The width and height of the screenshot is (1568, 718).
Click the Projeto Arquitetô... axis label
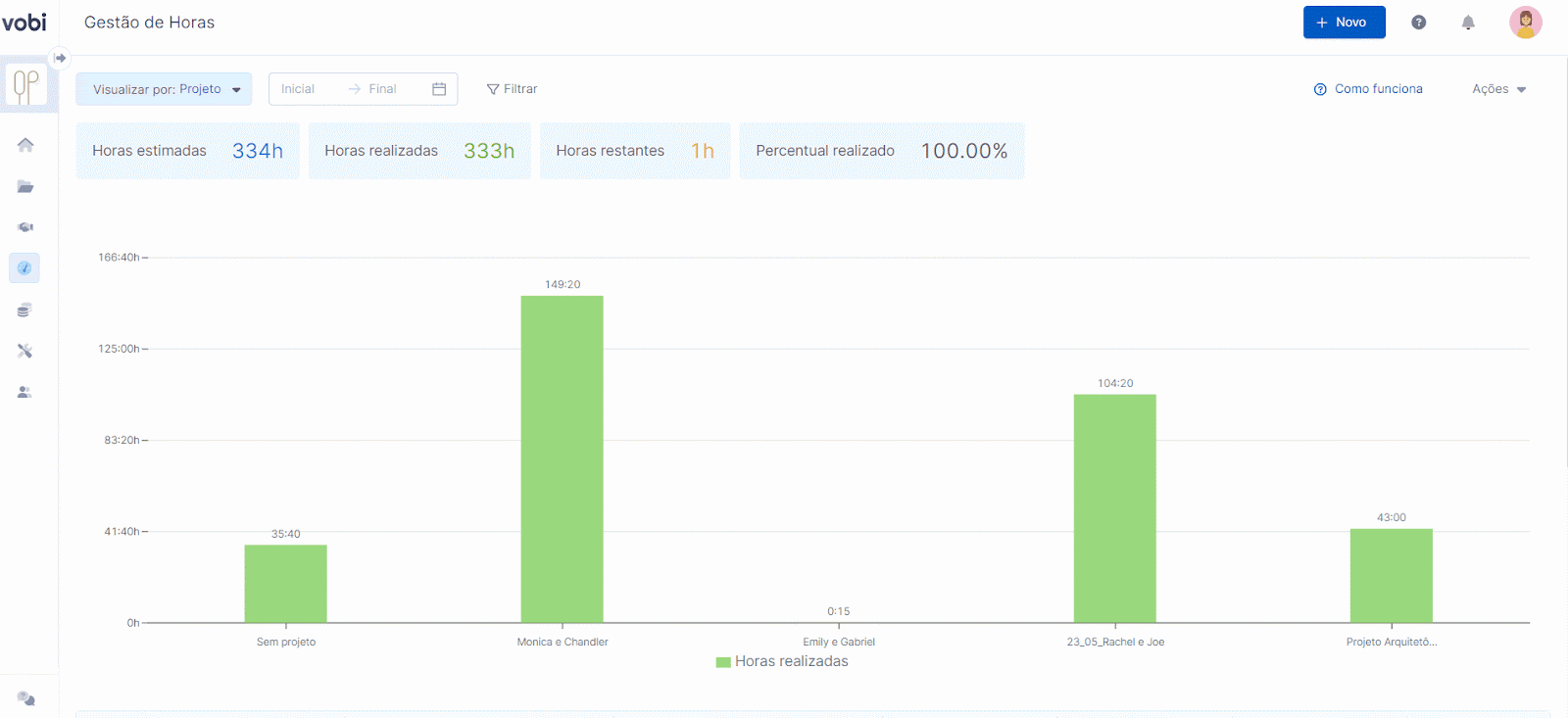tap(1392, 643)
